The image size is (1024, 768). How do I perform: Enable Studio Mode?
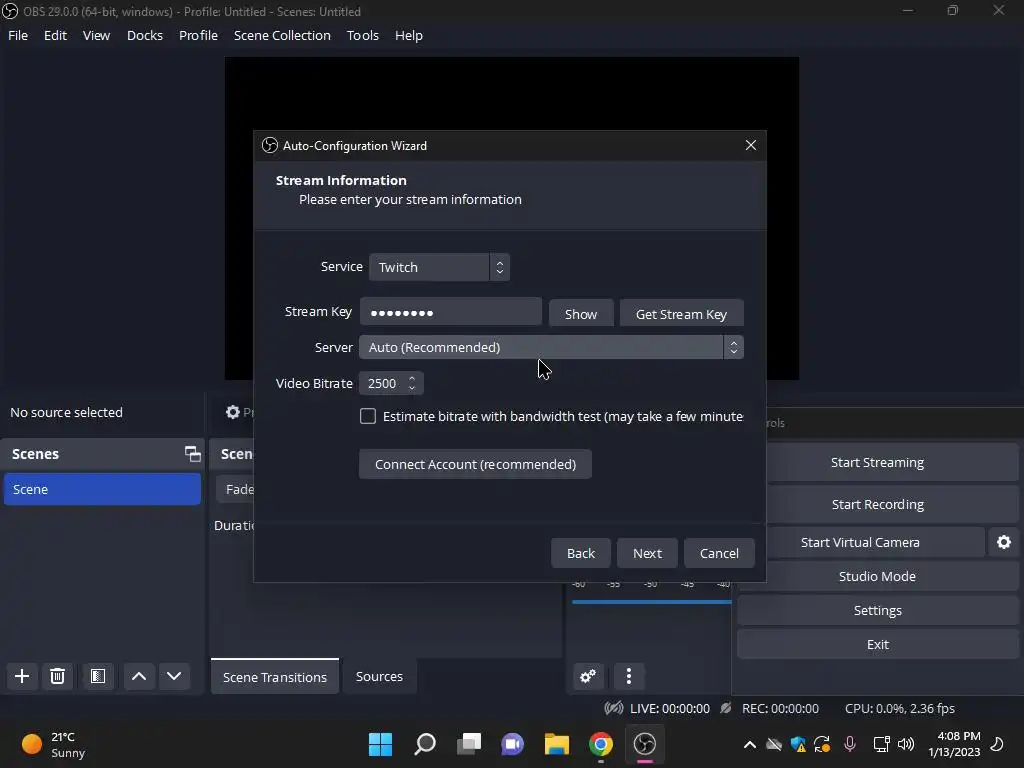point(878,576)
